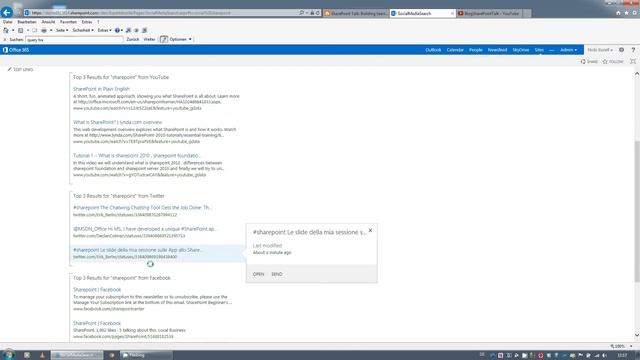Click the Suchen find text field

(74, 40)
